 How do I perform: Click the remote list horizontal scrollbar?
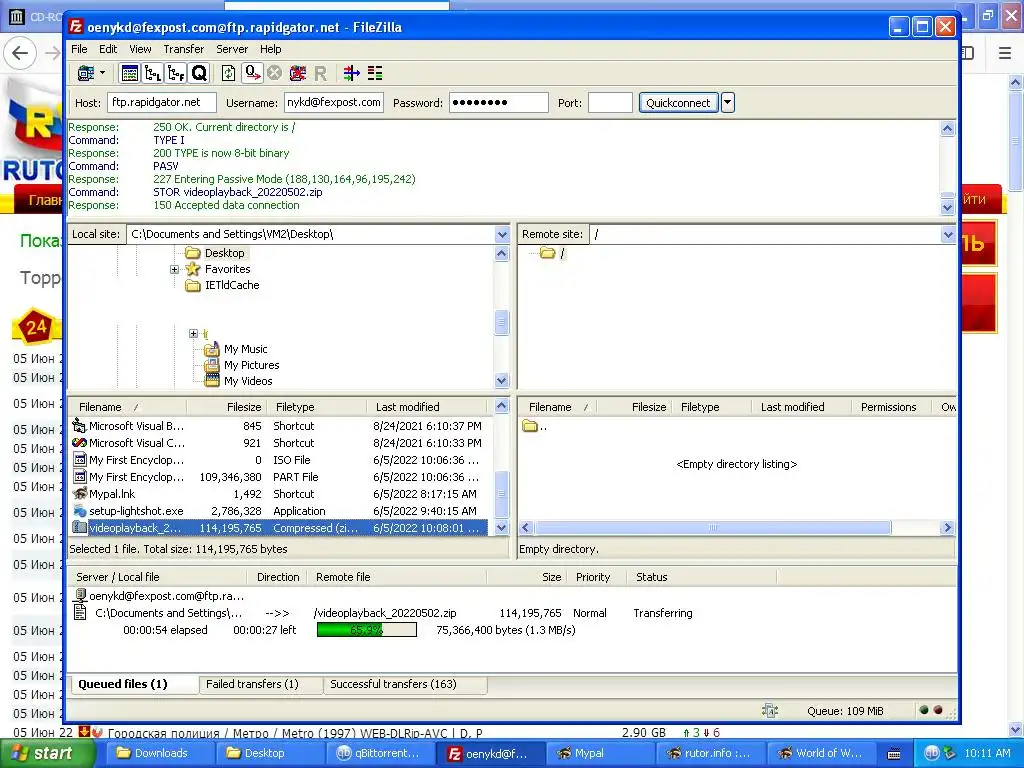(712, 528)
